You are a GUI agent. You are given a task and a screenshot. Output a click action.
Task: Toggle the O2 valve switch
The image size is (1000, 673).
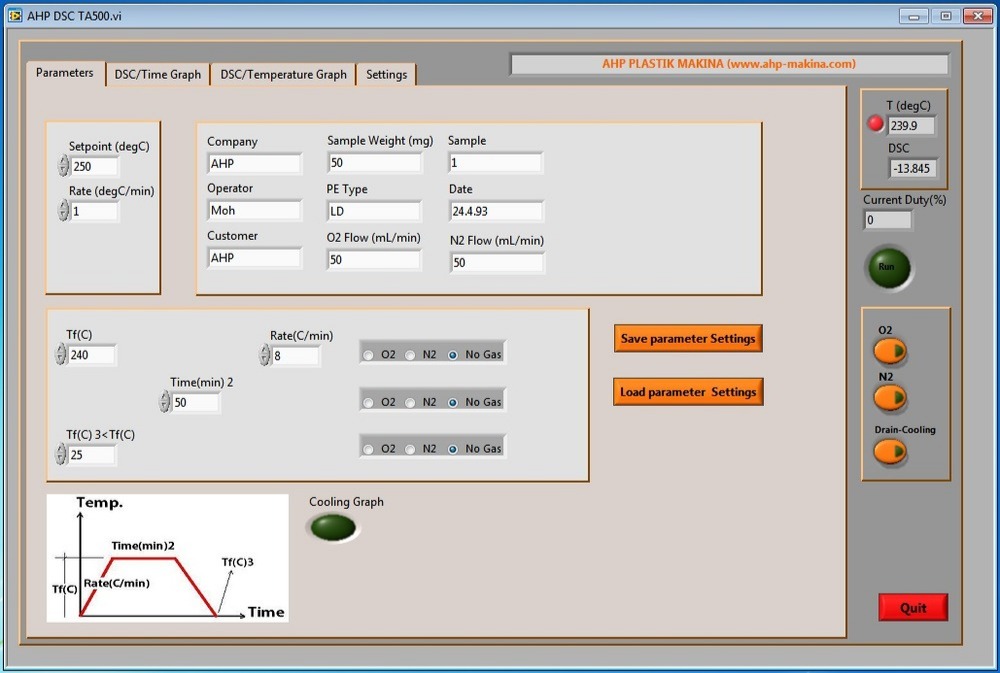890,351
